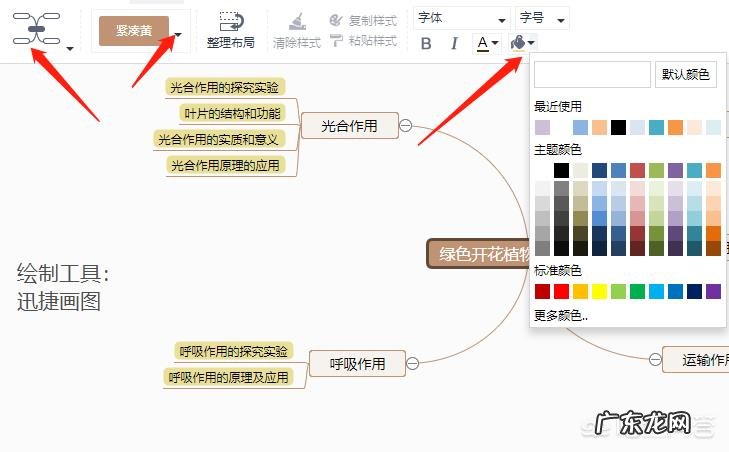Viewport: 729px width, 452px height.
Task: Collapse the 光合作用 branch node
Action: coord(405,125)
